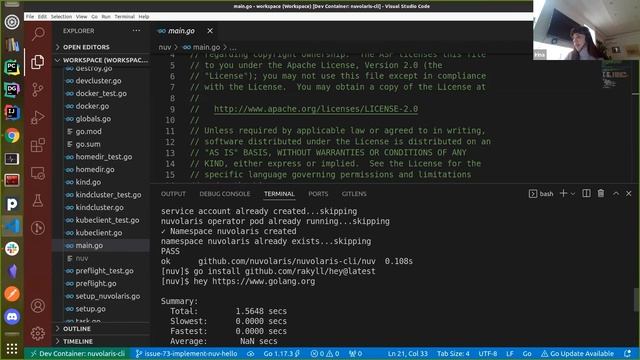Screen dimensions: 640x360
Task: Launch Google Chrome from the dock
Action: click(12, 136)
